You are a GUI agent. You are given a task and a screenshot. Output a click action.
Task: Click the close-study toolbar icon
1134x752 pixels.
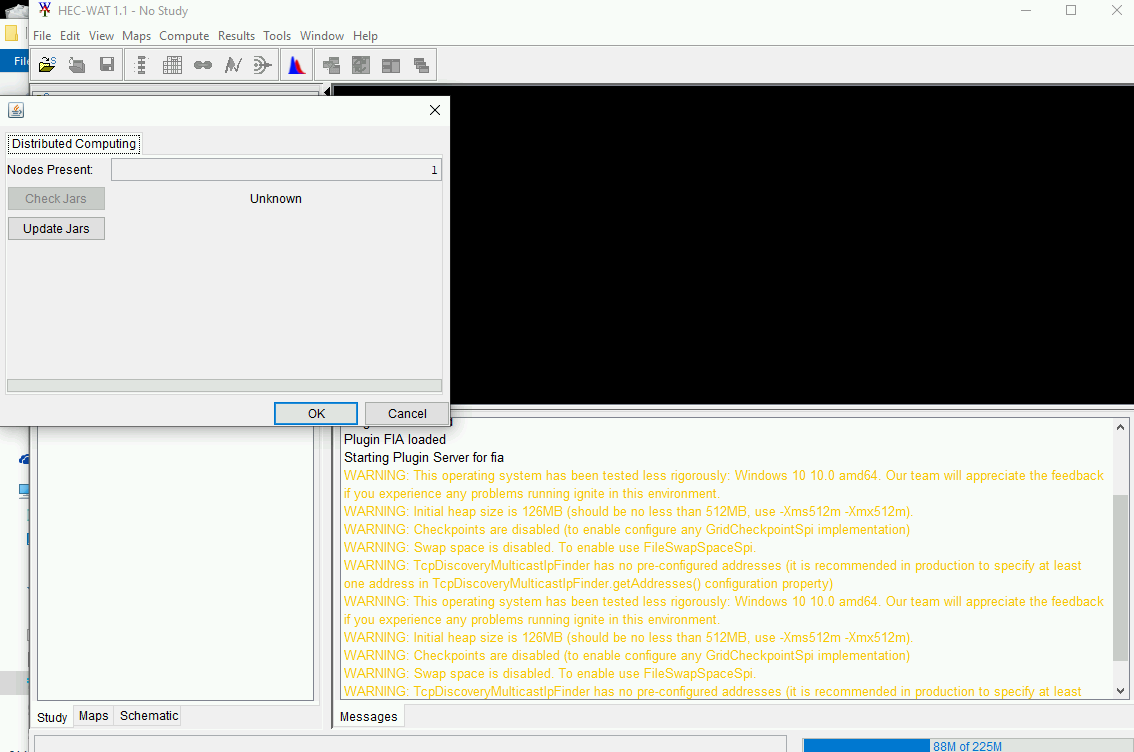tap(77, 64)
